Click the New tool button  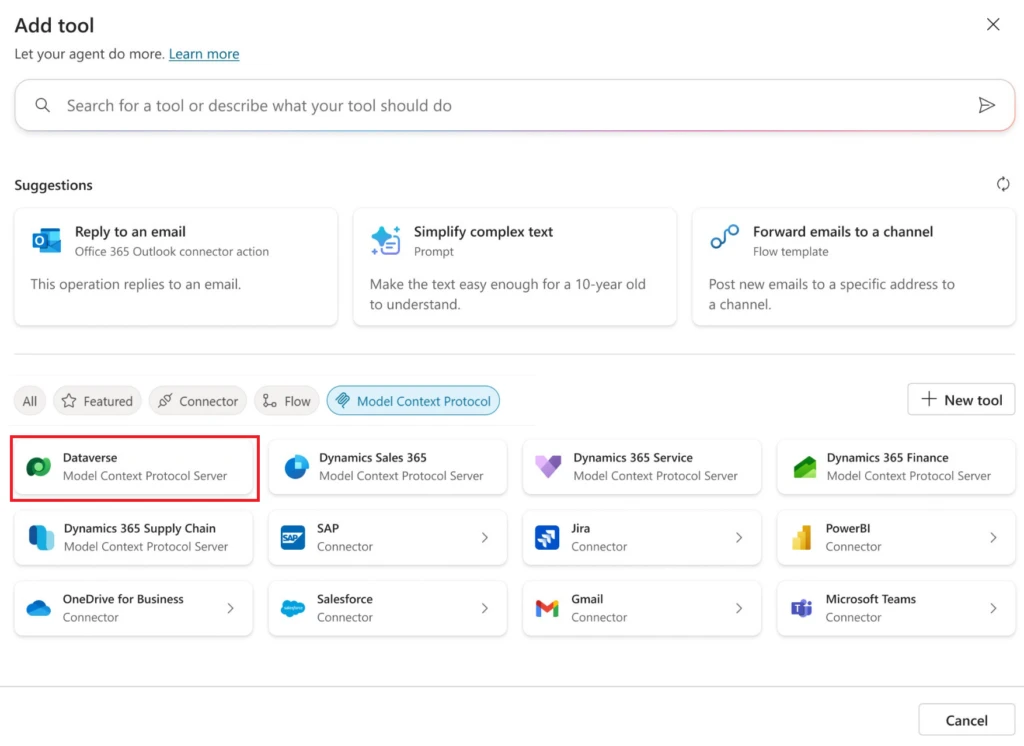pos(960,400)
